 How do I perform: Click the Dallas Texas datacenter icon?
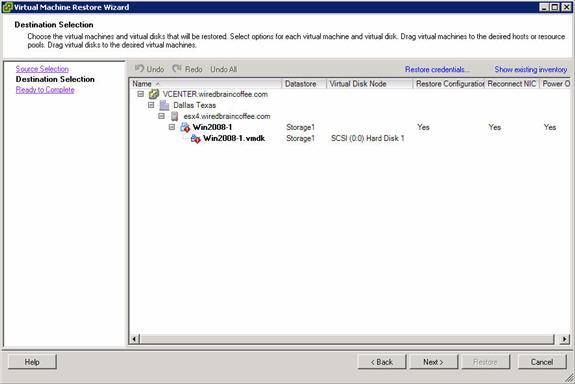[164, 105]
